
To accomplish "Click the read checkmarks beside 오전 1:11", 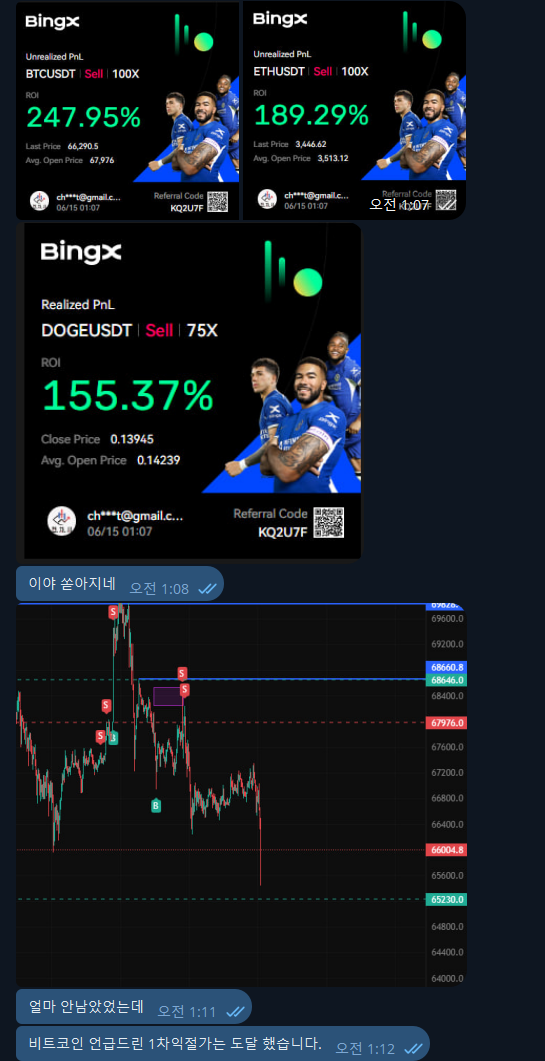I will click(235, 1012).
